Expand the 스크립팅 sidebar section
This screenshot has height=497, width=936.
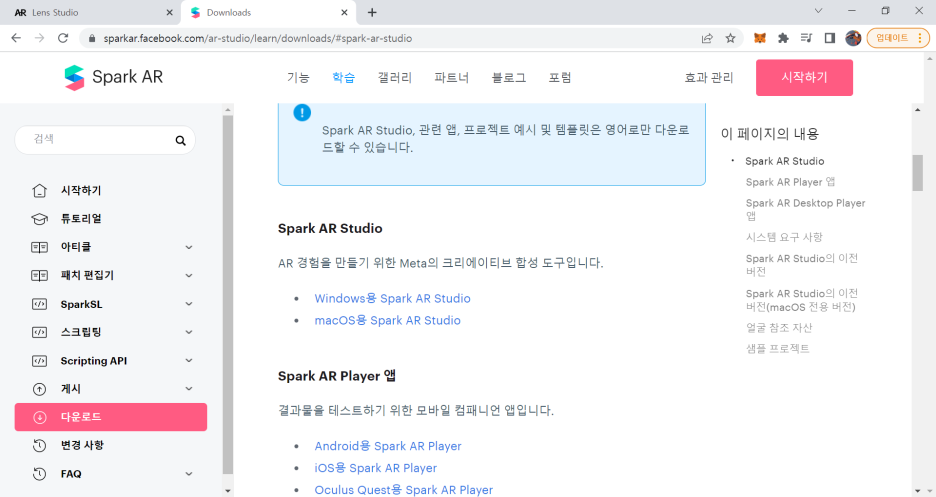coord(189,332)
